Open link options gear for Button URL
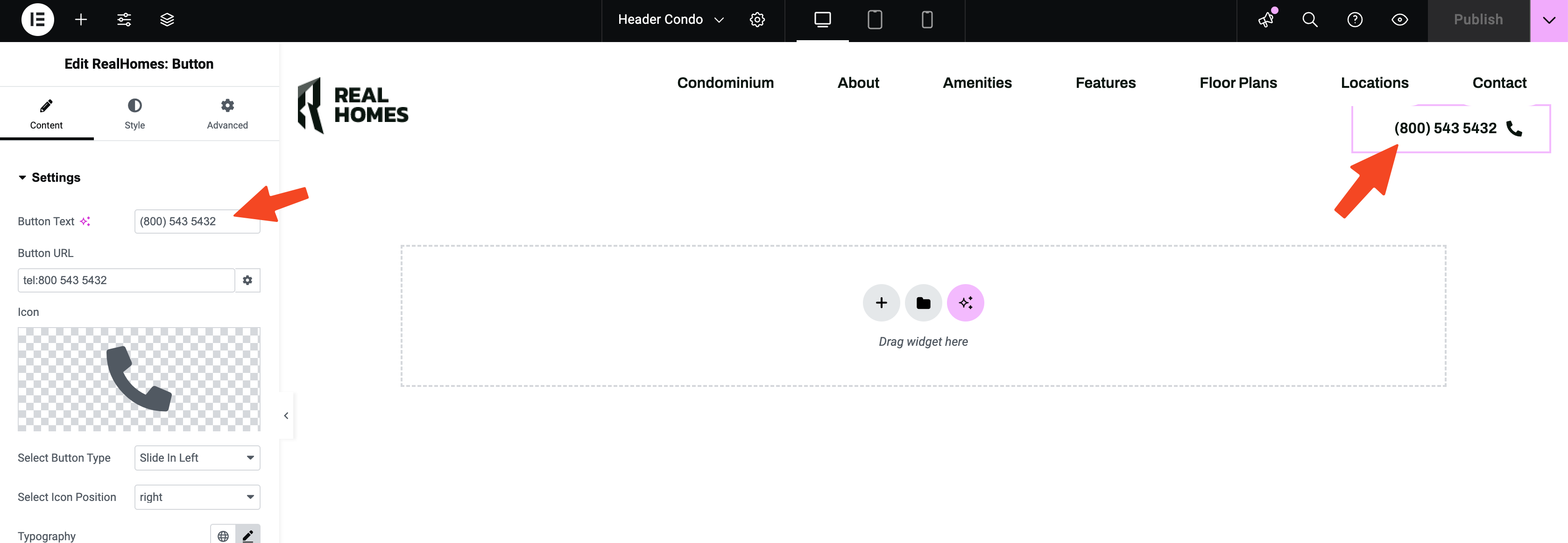Image resolution: width=1568 pixels, height=543 pixels. point(248,280)
